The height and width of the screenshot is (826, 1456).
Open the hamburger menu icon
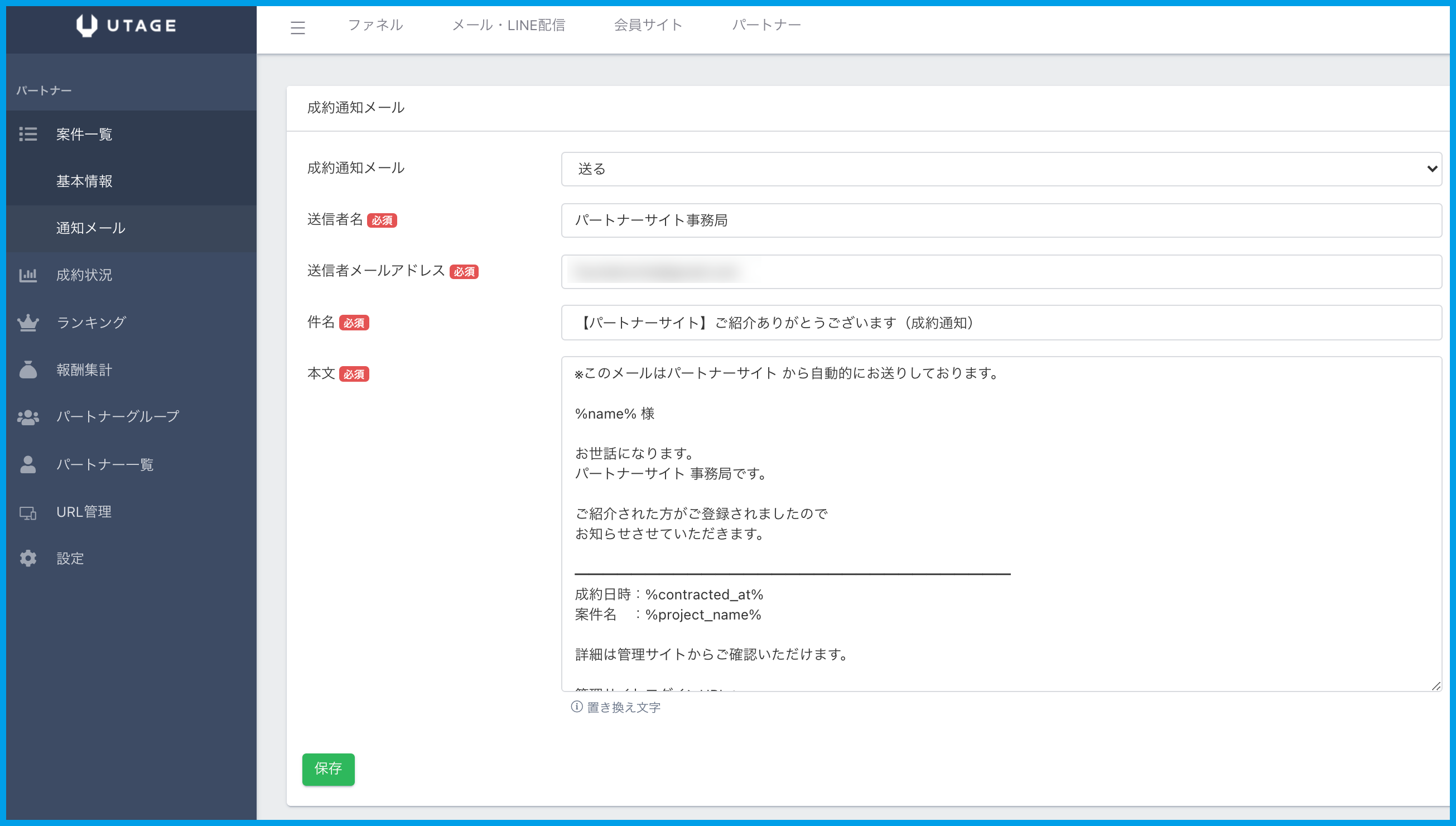click(x=297, y=26)
